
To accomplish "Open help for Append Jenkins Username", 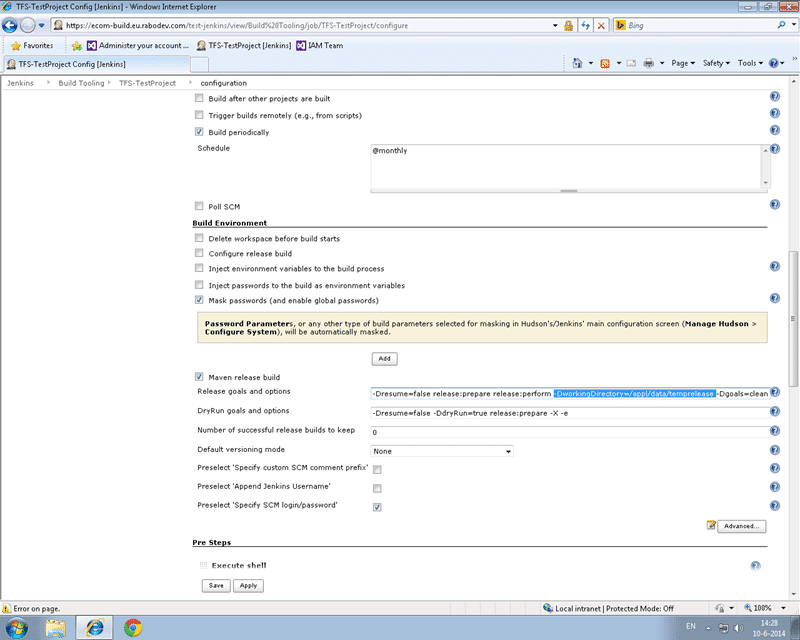I will pyautogui.click(x=774, y=487).
